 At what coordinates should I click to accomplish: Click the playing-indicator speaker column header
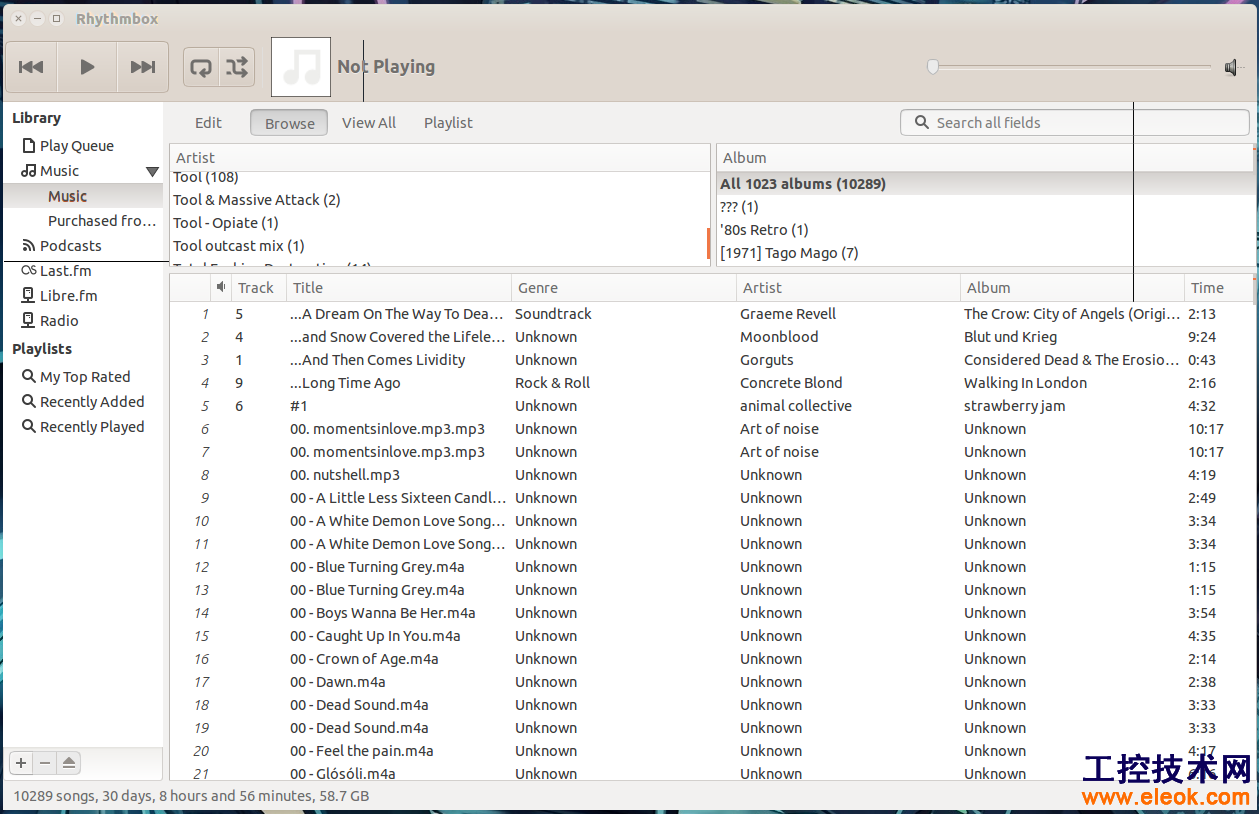(x=221, y=288)
